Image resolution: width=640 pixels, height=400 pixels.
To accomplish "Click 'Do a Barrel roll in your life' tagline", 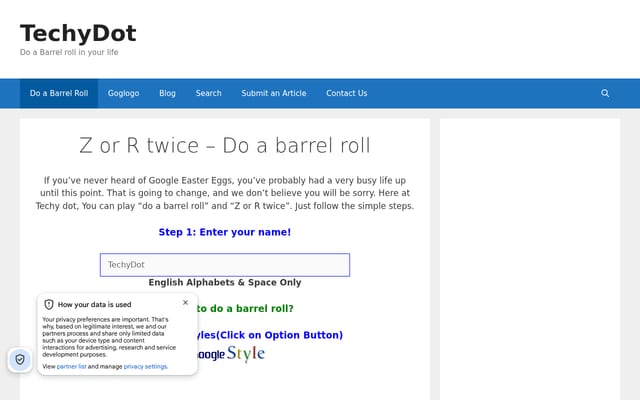I will (x=69, y=52).
